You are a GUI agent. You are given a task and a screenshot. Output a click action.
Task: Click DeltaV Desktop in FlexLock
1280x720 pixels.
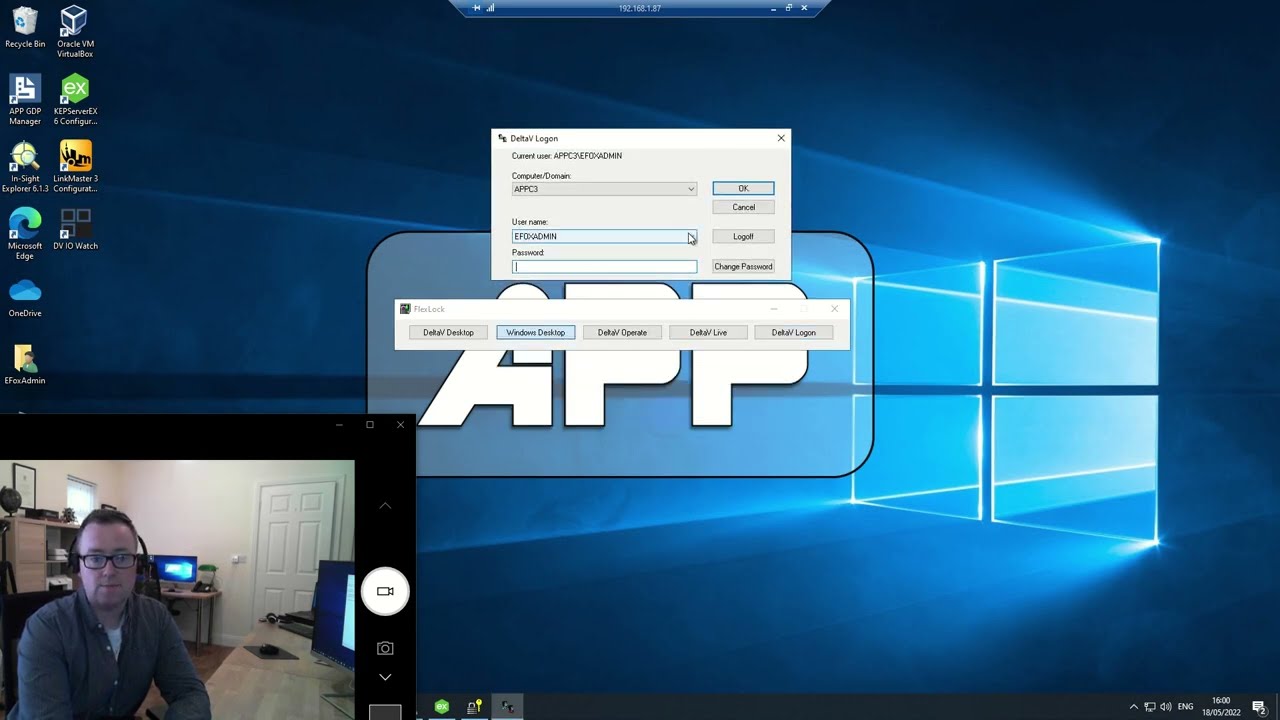[x=448, y=332]
